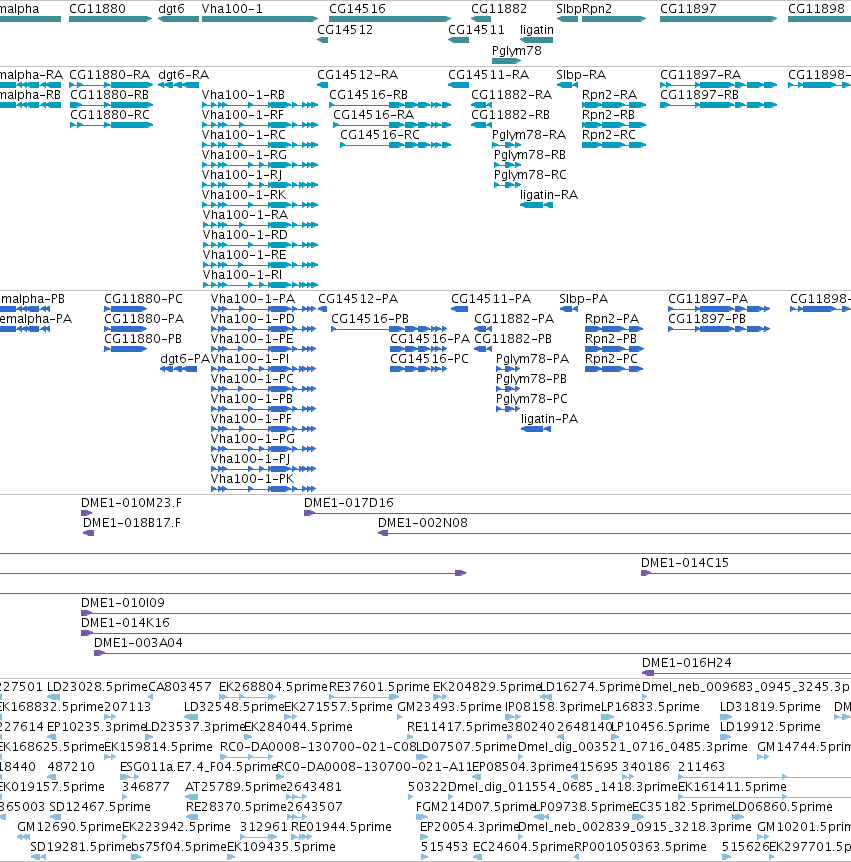The image size is (851, 862).
Task: Click the EK161411.5prime EST label
Action: pos(732,787)
